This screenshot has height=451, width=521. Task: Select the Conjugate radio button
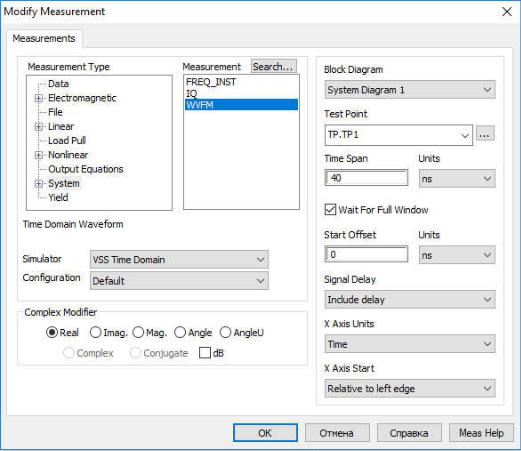(x=135, y=353)
